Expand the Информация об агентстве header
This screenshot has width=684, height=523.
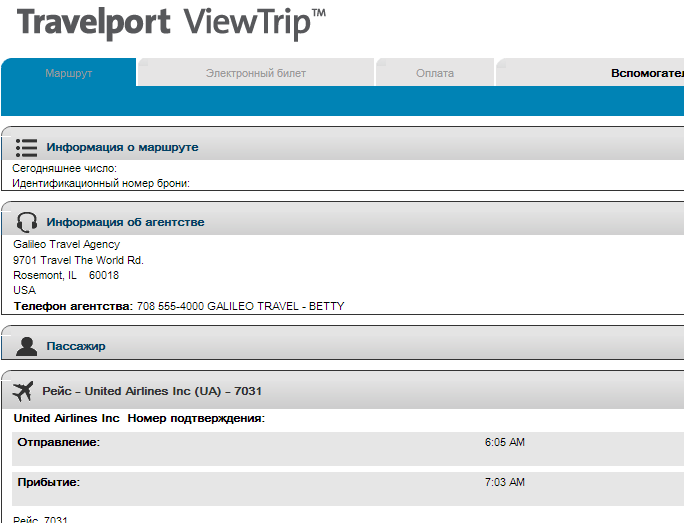[125, 222]
